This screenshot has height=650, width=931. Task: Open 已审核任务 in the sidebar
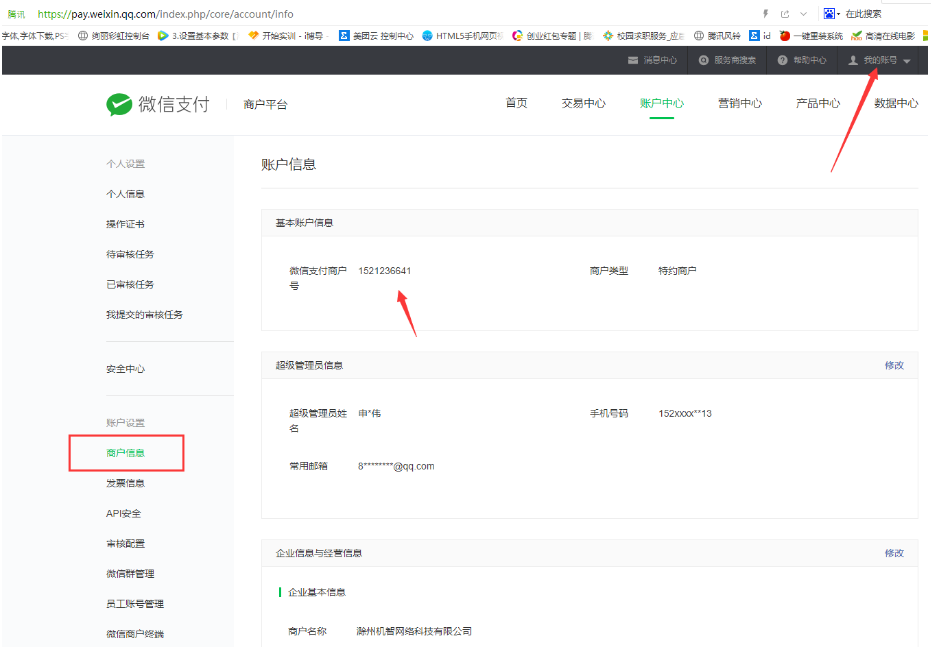130,285
